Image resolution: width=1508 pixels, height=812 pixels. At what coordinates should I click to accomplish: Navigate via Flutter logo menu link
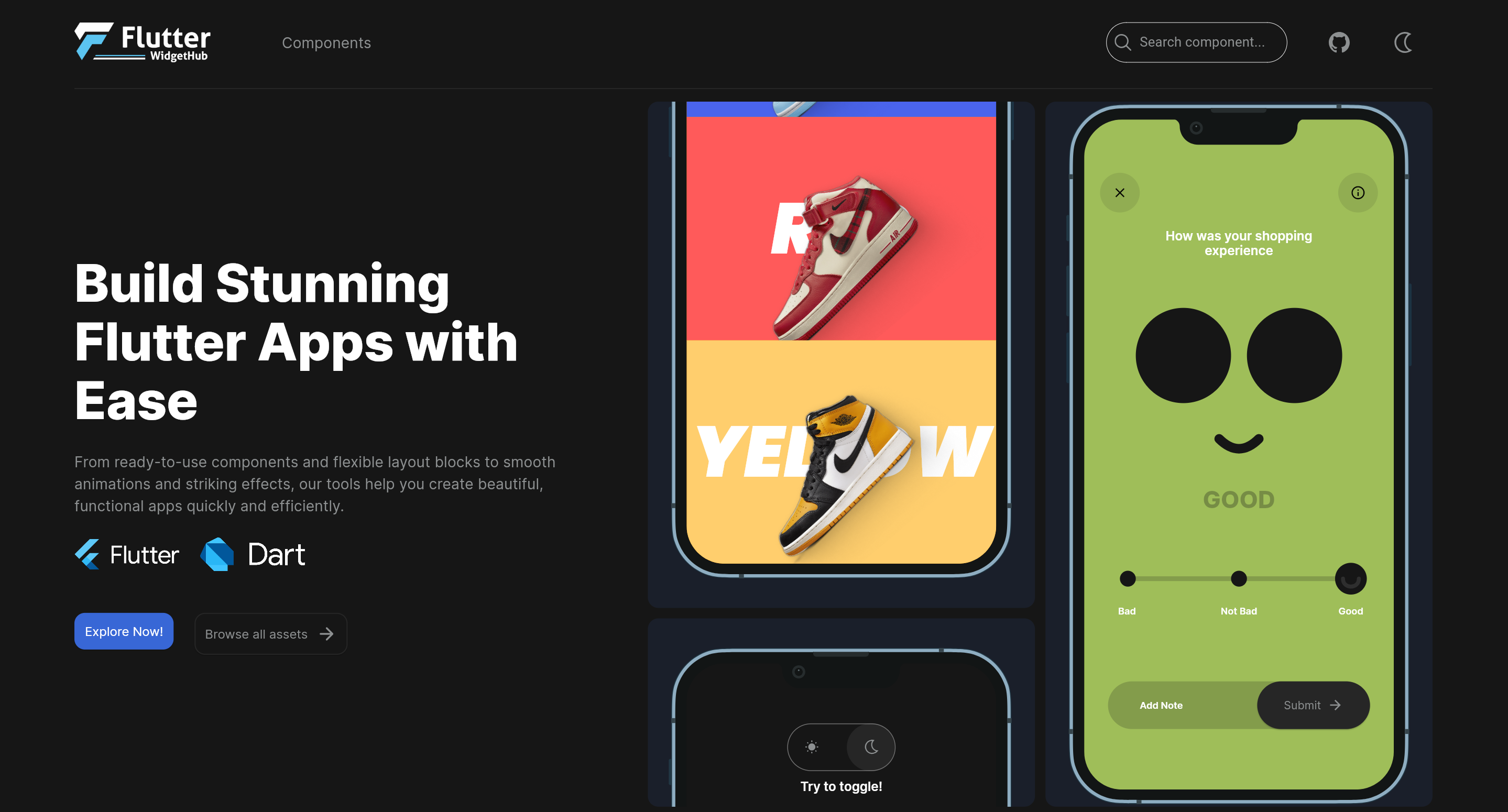coord(144,41)
